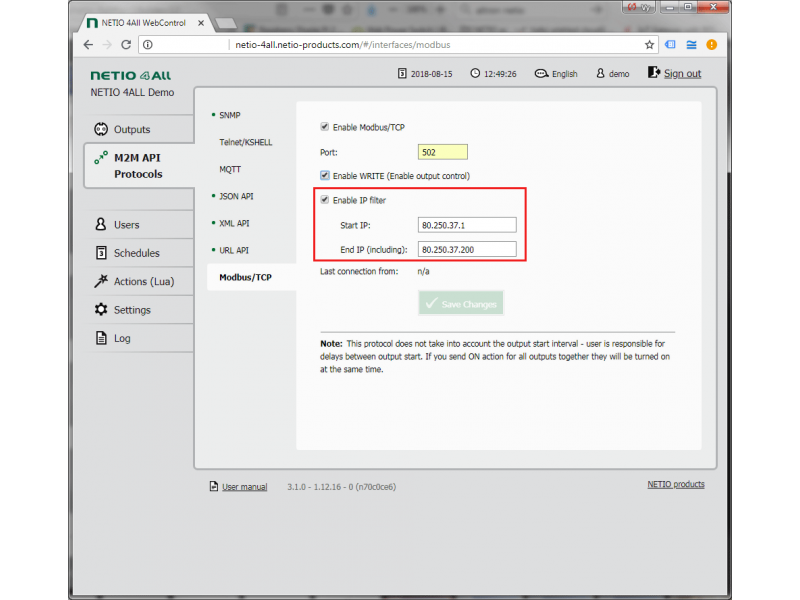Open the orange alert extension icon
The width and height of the screenshot is (800, 600).
(712, 45)
